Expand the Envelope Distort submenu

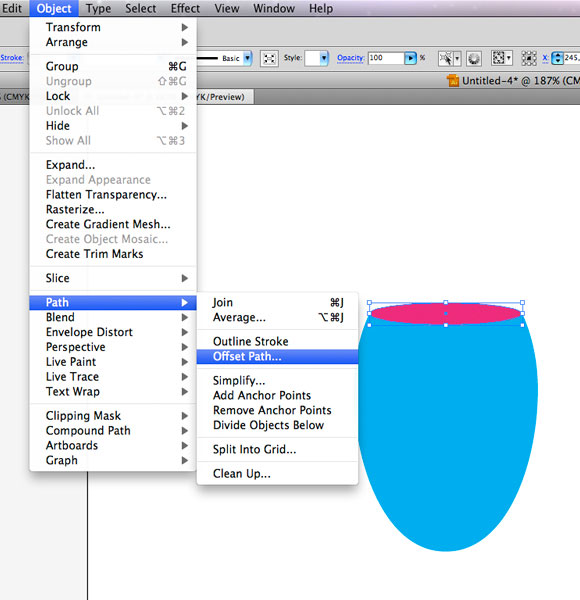tap(113, 332)
